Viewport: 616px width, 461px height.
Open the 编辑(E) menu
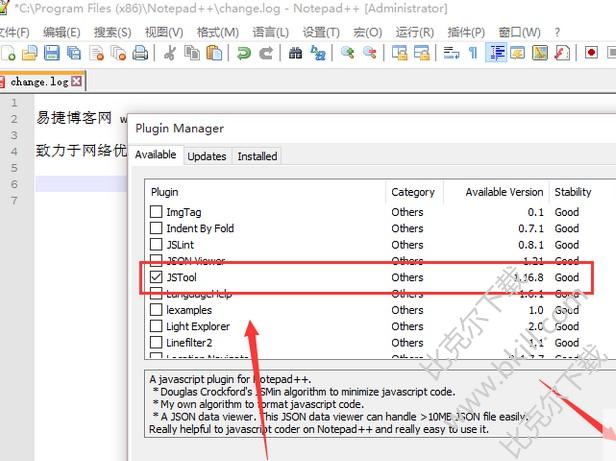[62, 32]
